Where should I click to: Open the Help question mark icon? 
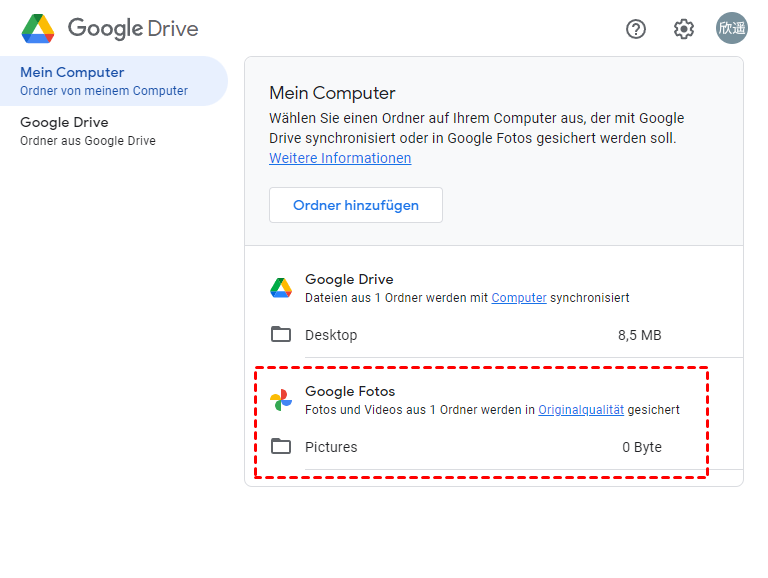tap(636, 29)
